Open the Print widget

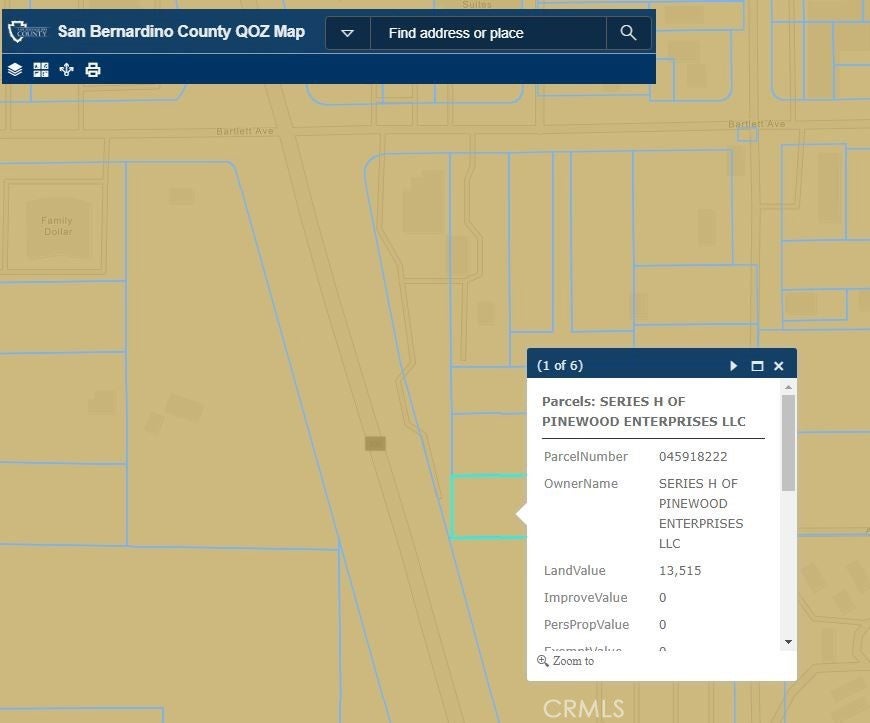click(93, 70)
